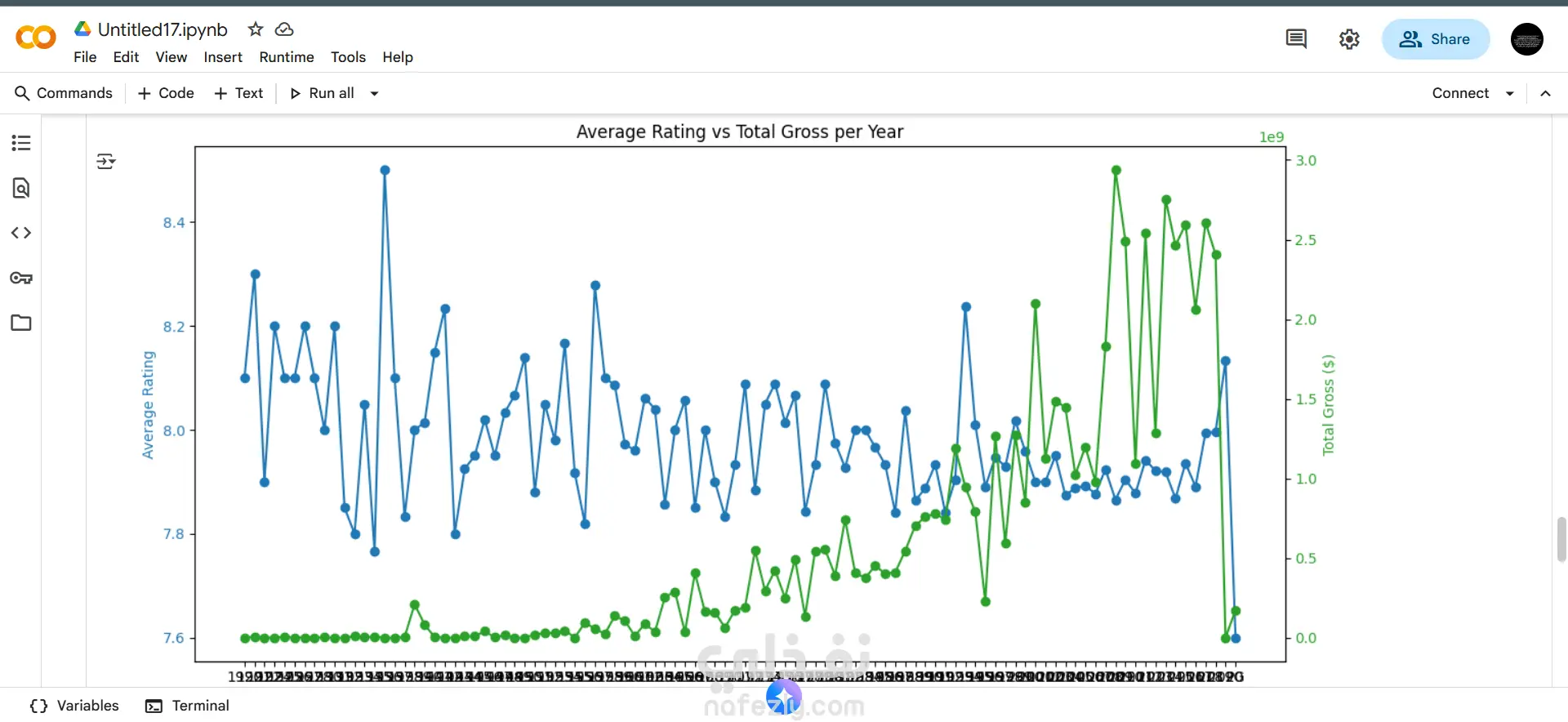Image resolution: width=1568 pixels, height=722 pixels.
Task: Open the Help menu
Action: click(x=398, y=57)
